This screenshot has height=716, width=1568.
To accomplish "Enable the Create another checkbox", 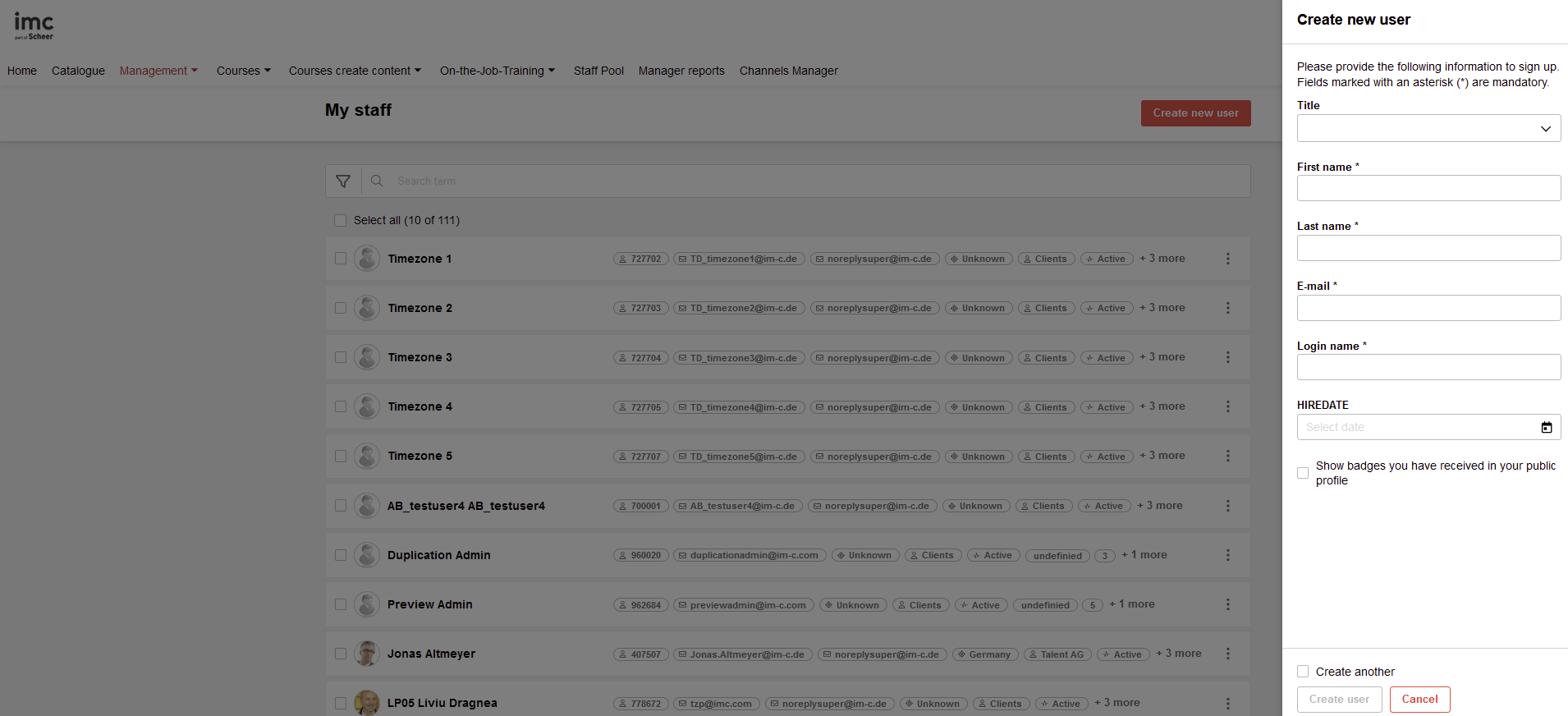I will coord(1303,672).
